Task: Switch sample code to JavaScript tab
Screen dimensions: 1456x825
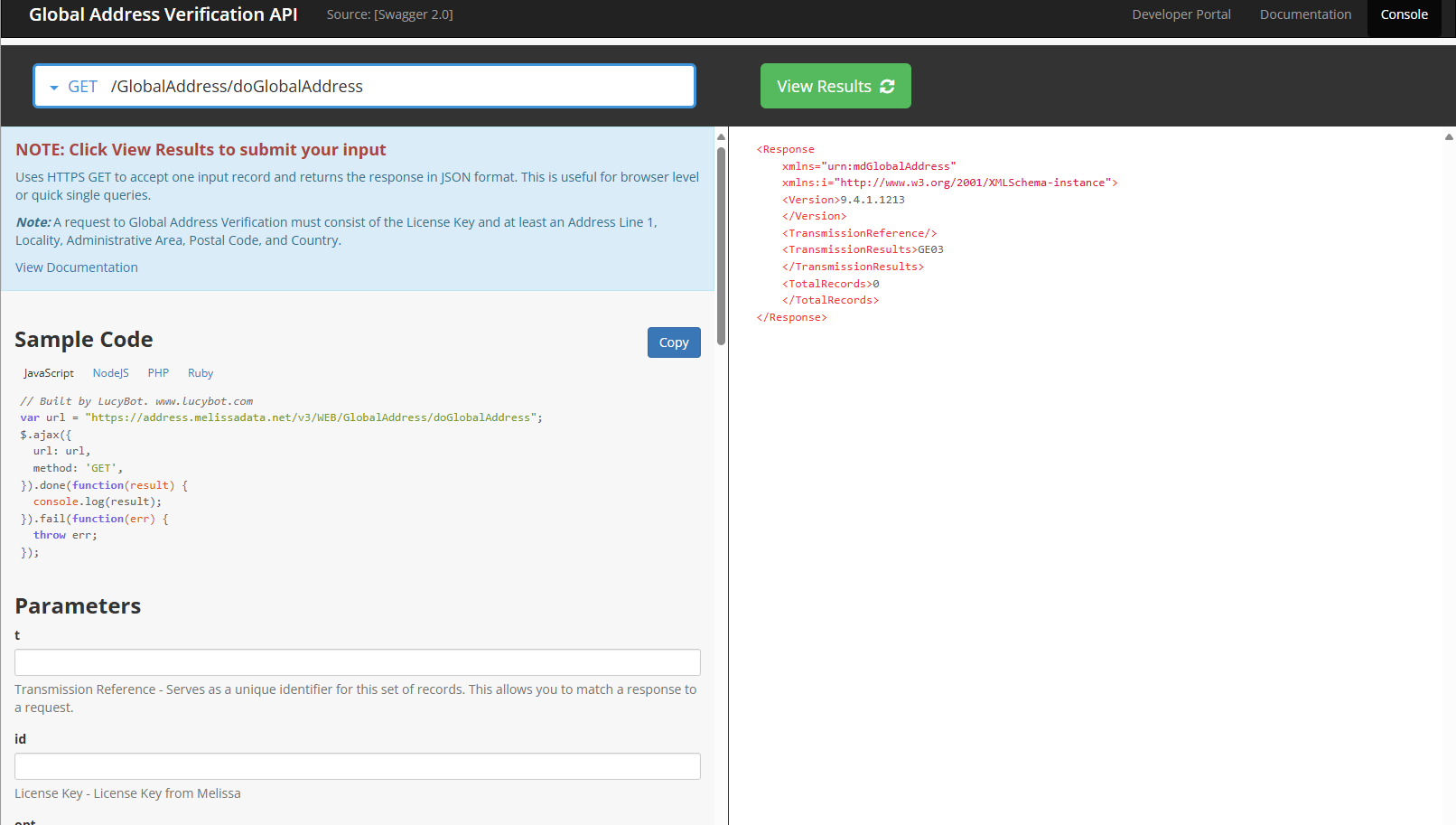Action: click(x=49, y=373)
